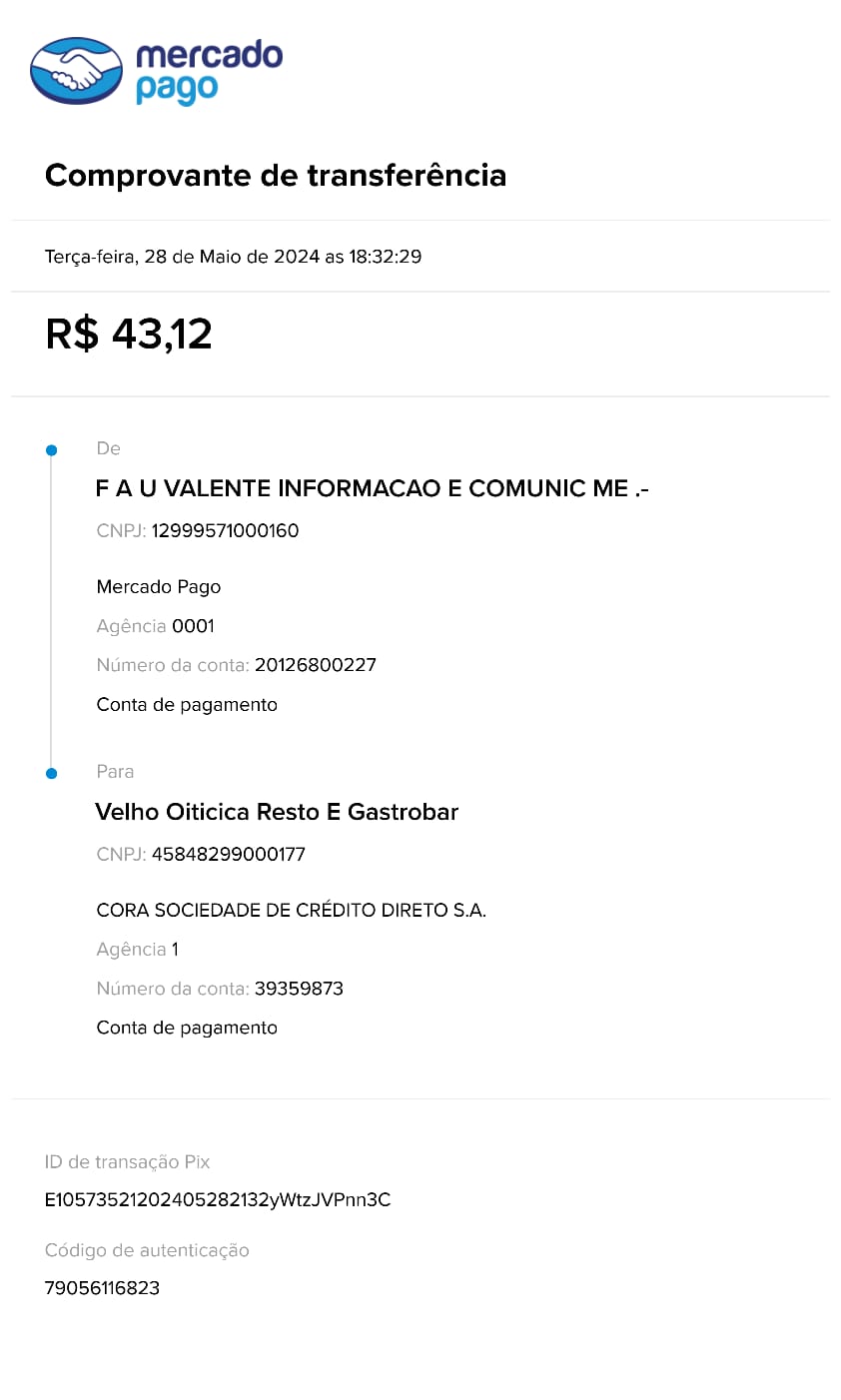Viewport: 841px width, 1400px height.
Task: Click 'CORA SOCIEDADE DE CRÉDITO DIRETO S.A.' text
Action: click(292, 911)
